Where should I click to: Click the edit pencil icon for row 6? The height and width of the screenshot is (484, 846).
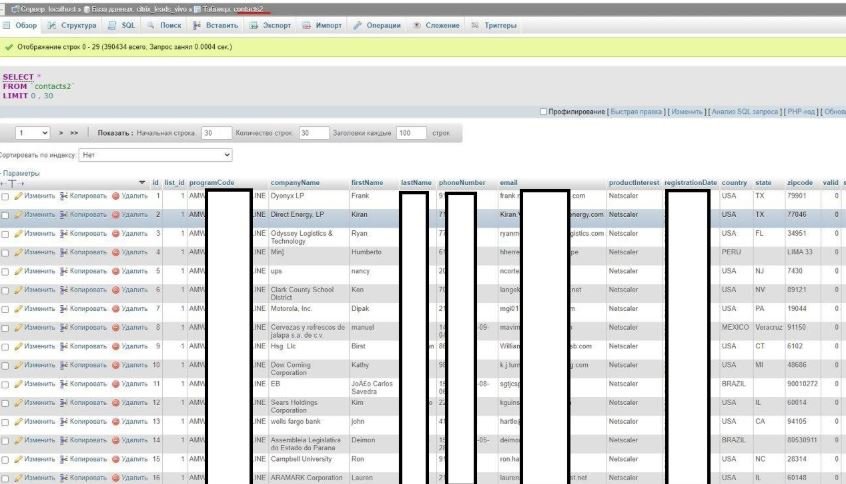click(x=18, y=290)
